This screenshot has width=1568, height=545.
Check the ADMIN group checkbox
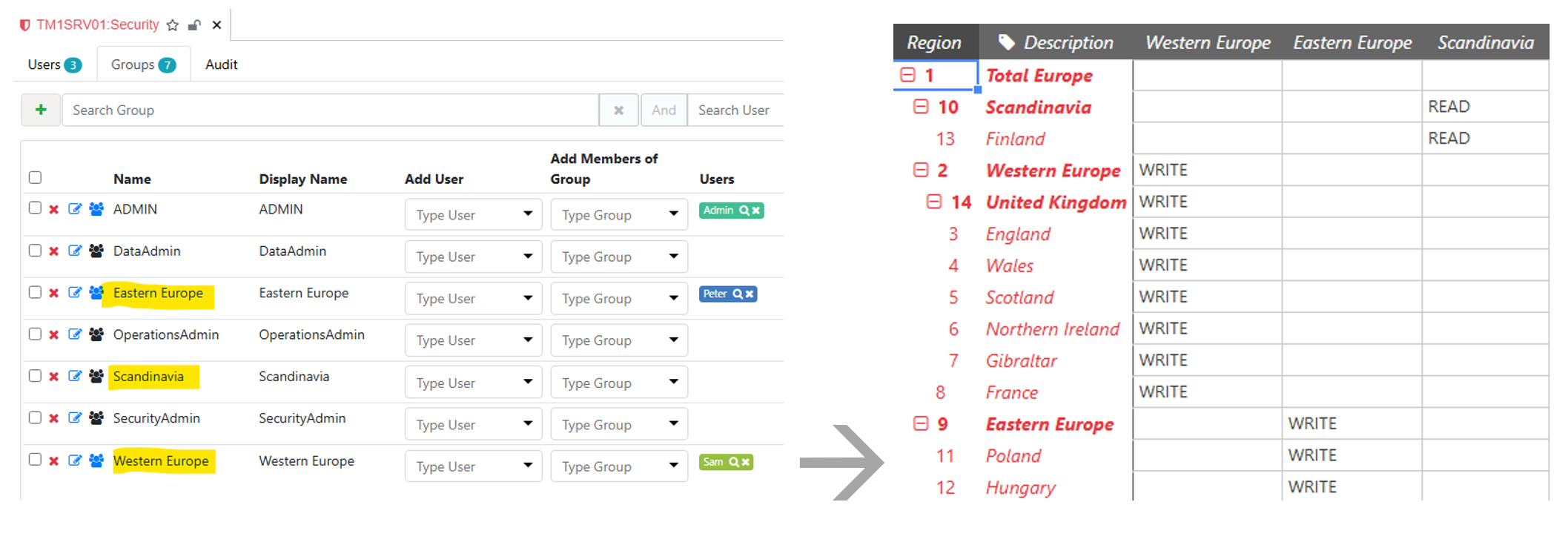click(35, 208)
